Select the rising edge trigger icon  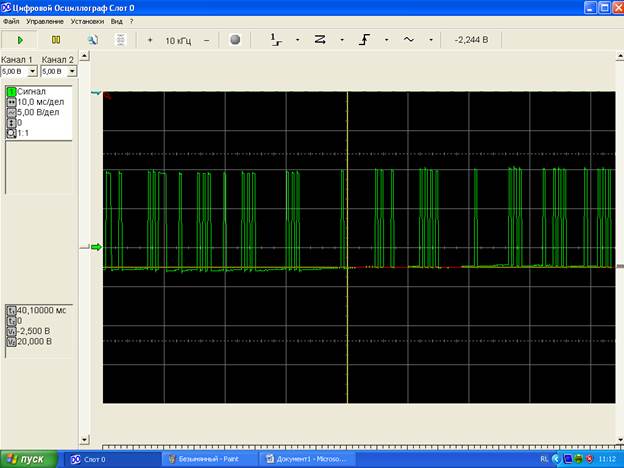pos(365,40)
